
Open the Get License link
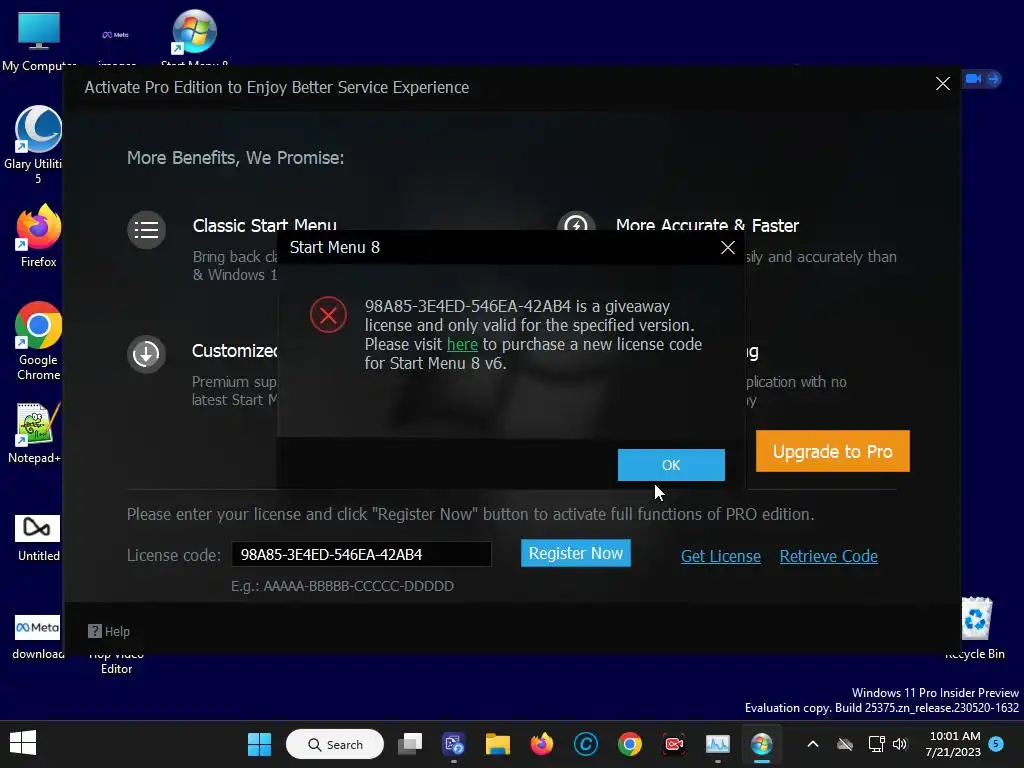tap(720, 556)
